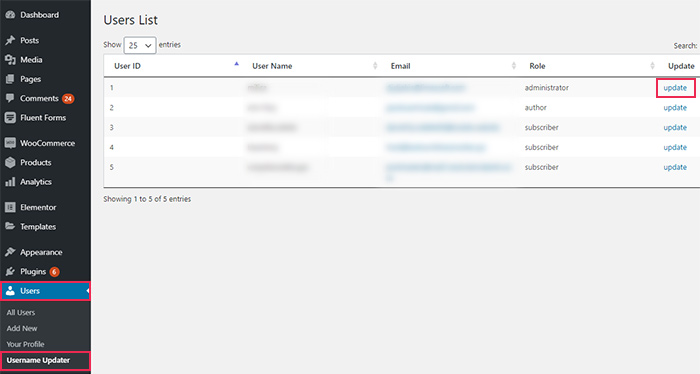
Task: Click 'Showing 1 to 5 of 5 entries' text
Action: click(147, 199)
